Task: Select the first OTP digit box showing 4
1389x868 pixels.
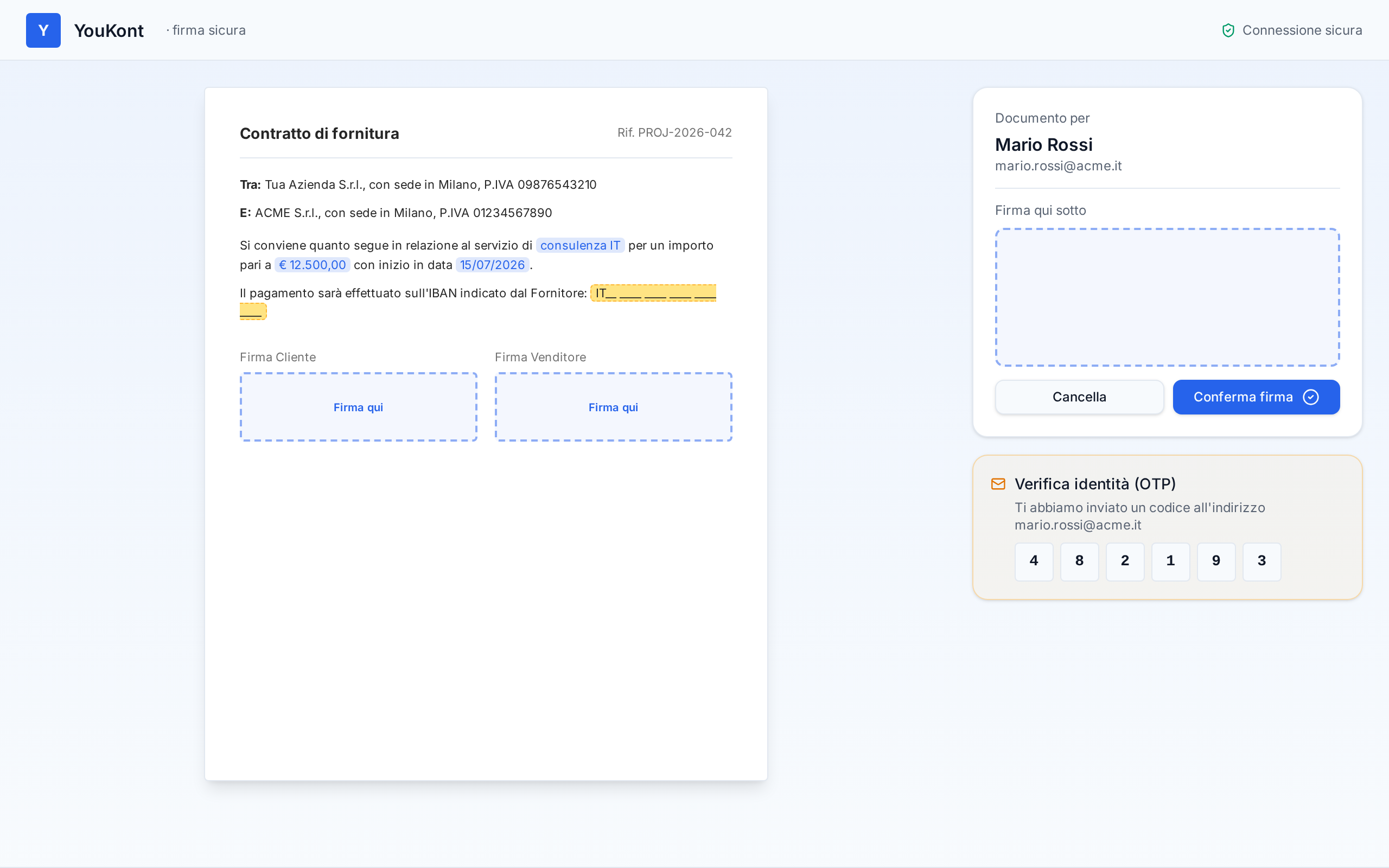Action: [x=1034, y=561]
